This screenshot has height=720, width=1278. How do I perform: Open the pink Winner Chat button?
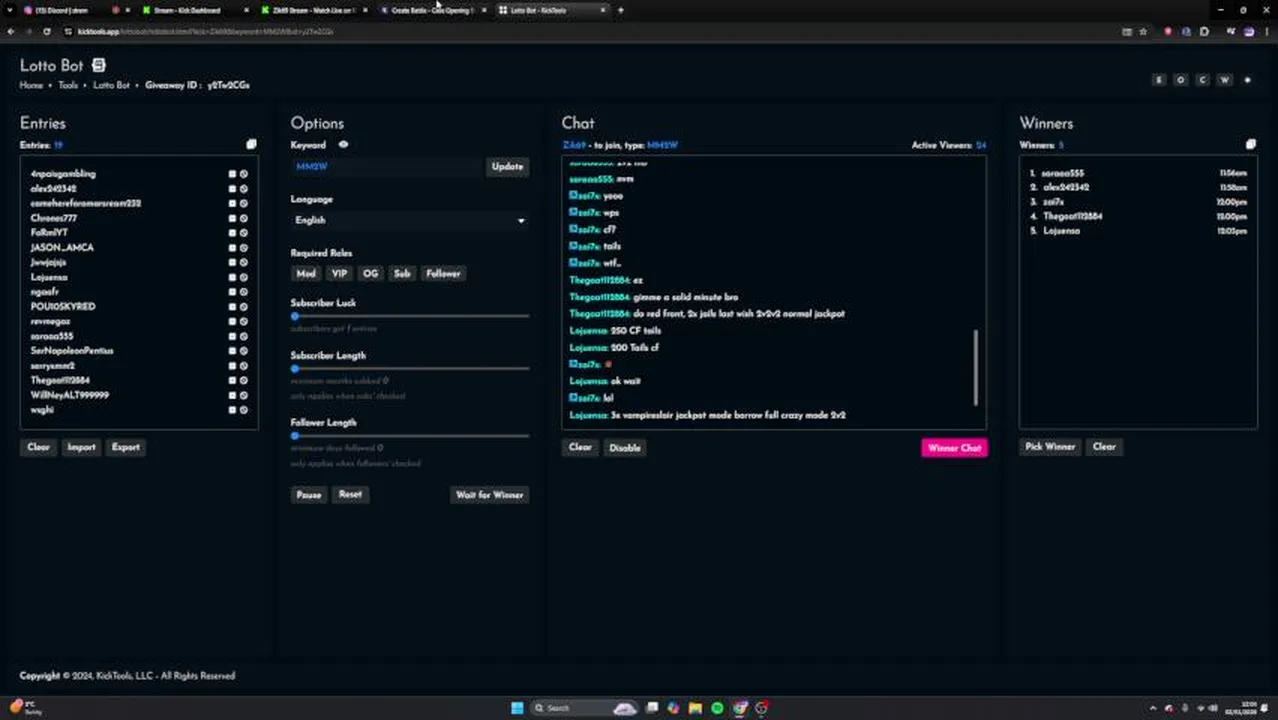954,448
